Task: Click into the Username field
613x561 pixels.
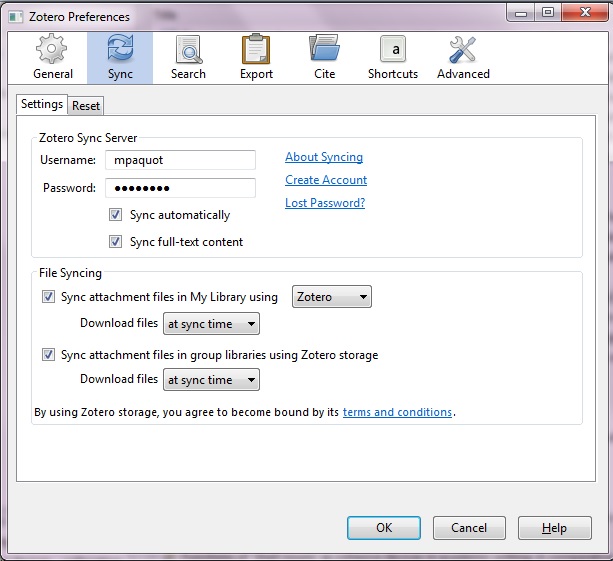Action: tap(180, 160)
